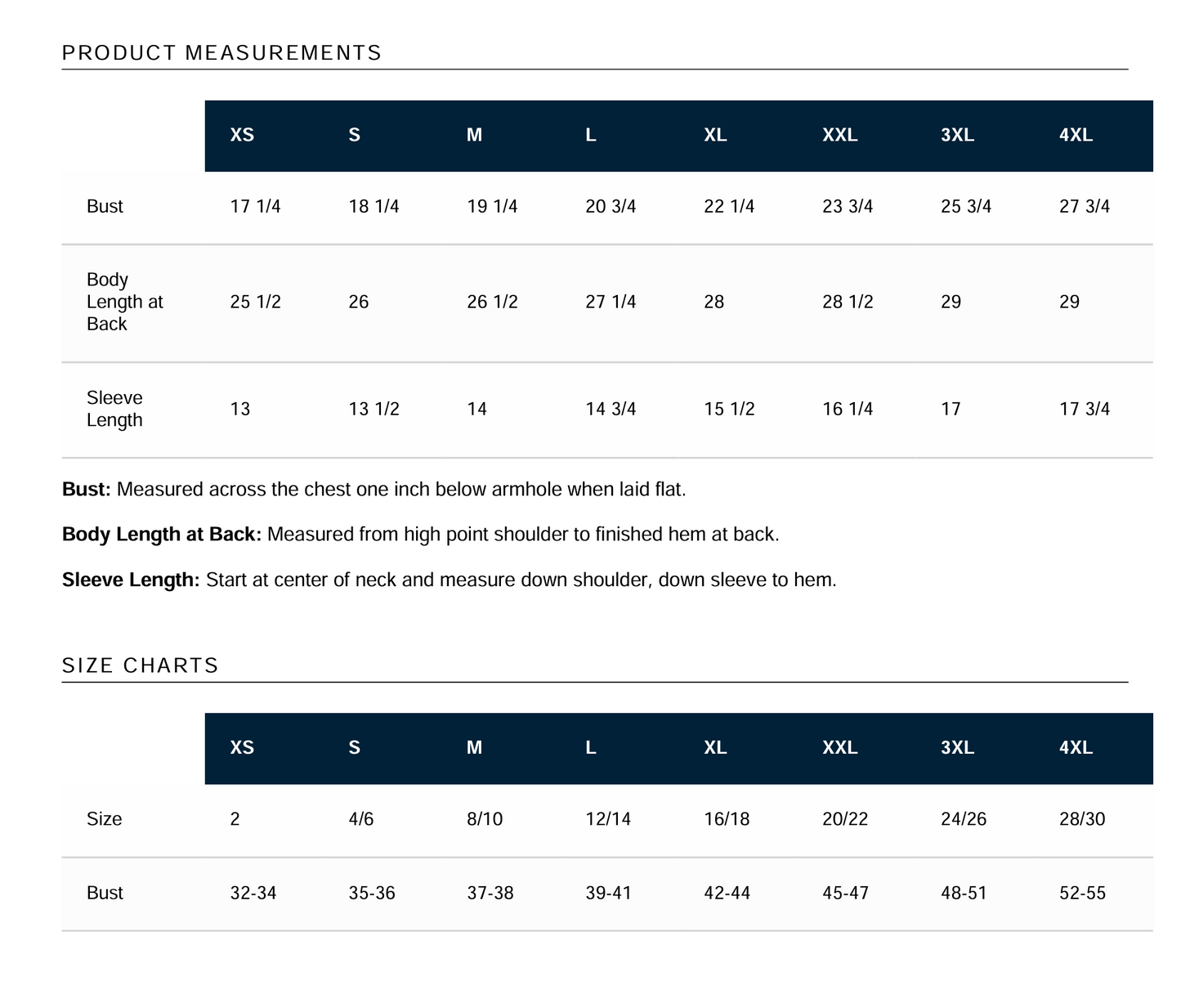Click size value 12/14 for L
This screenshot has height=1008, width=1181.
[x=608, y=819]
